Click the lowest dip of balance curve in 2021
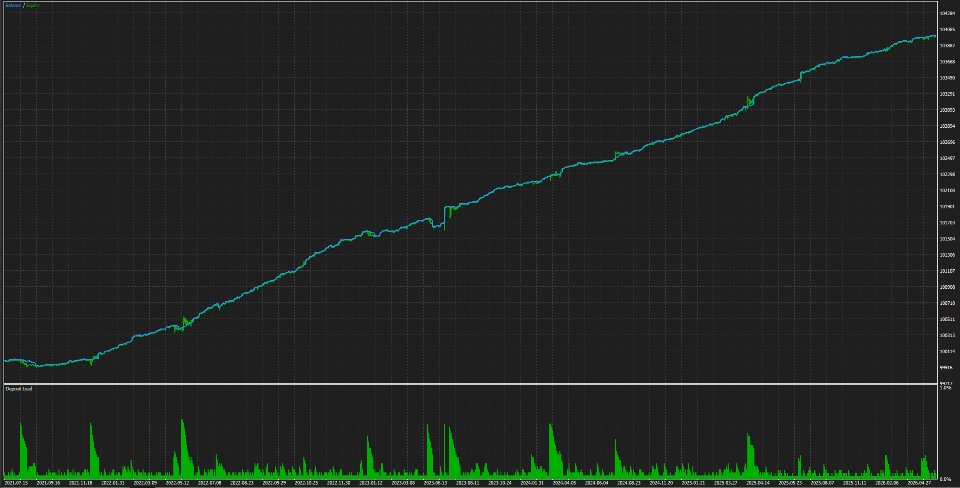 click(38, 366)
